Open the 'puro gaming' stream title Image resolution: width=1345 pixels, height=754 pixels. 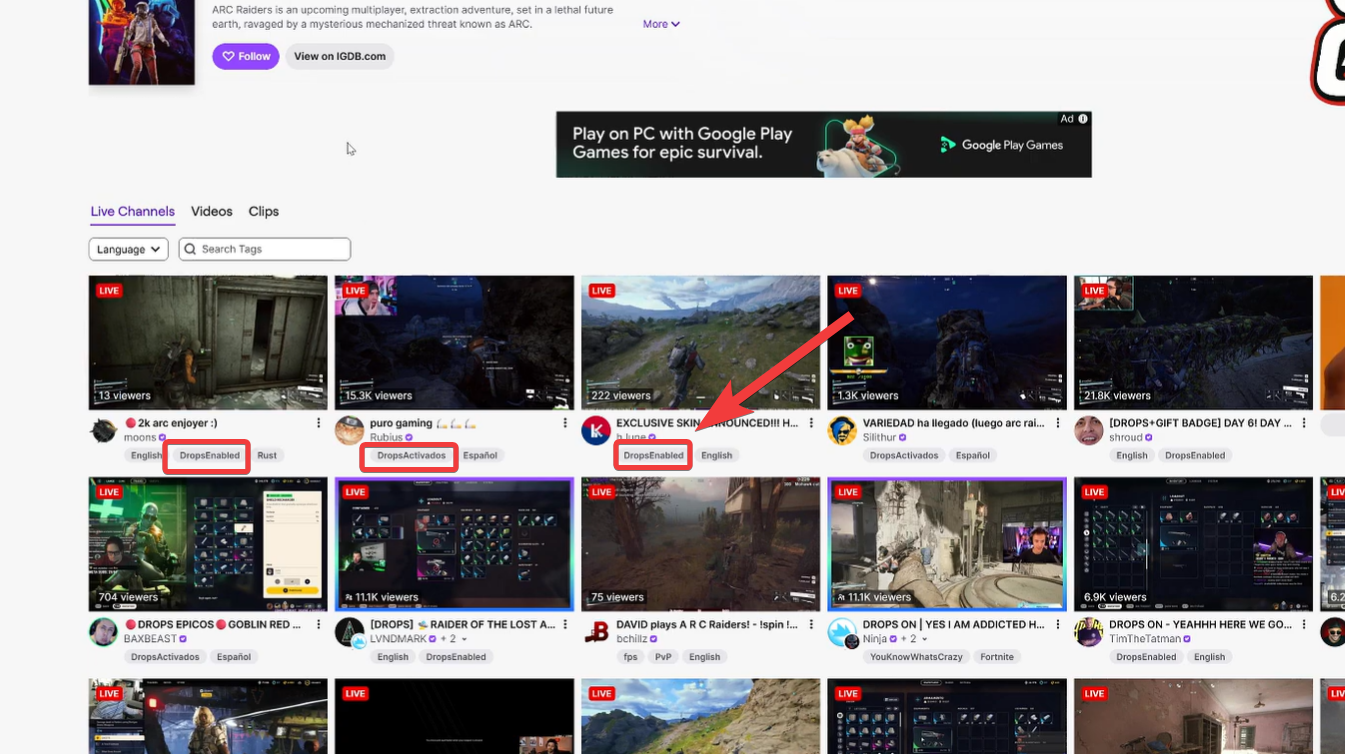point(423,423)
